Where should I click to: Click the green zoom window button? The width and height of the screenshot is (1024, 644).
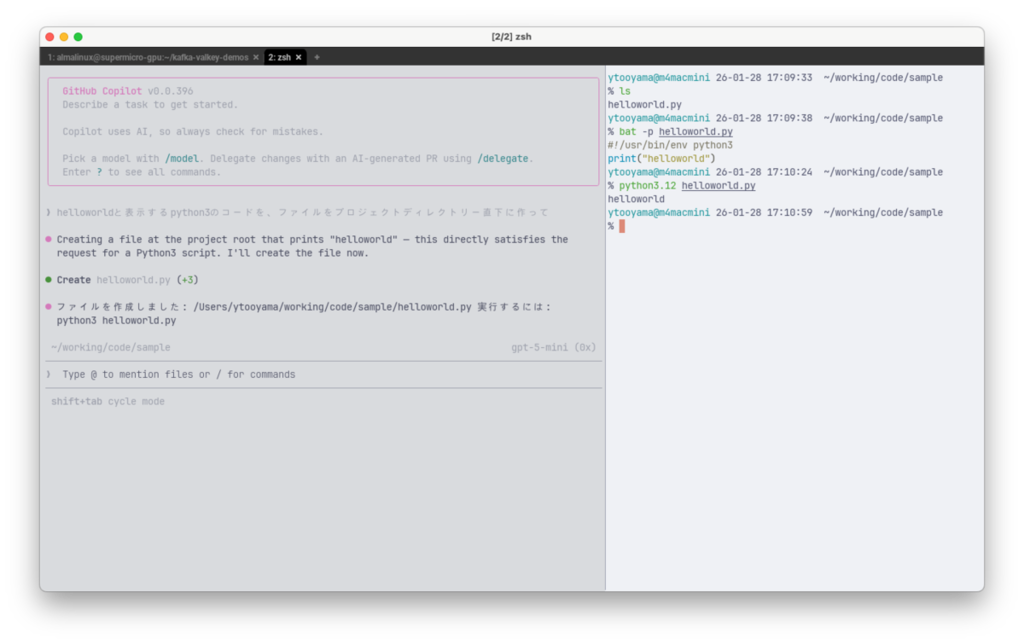(x=78, y=37)
